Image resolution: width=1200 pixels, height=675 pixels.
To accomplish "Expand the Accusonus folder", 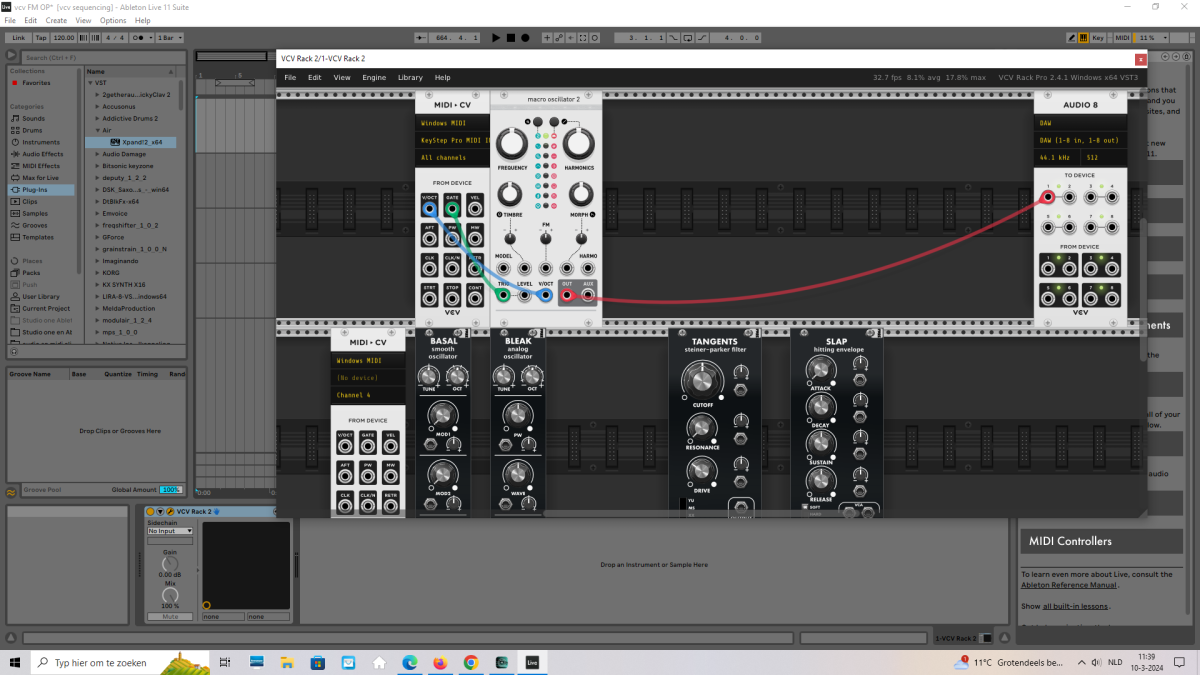I will click(x=98, y=106).
